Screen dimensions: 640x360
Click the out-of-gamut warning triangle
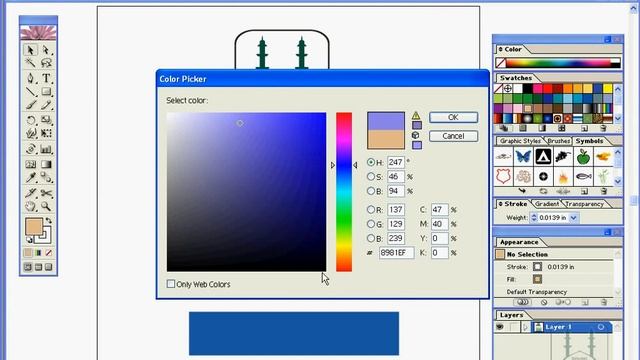pyautogui.click(x=416, y=116)
